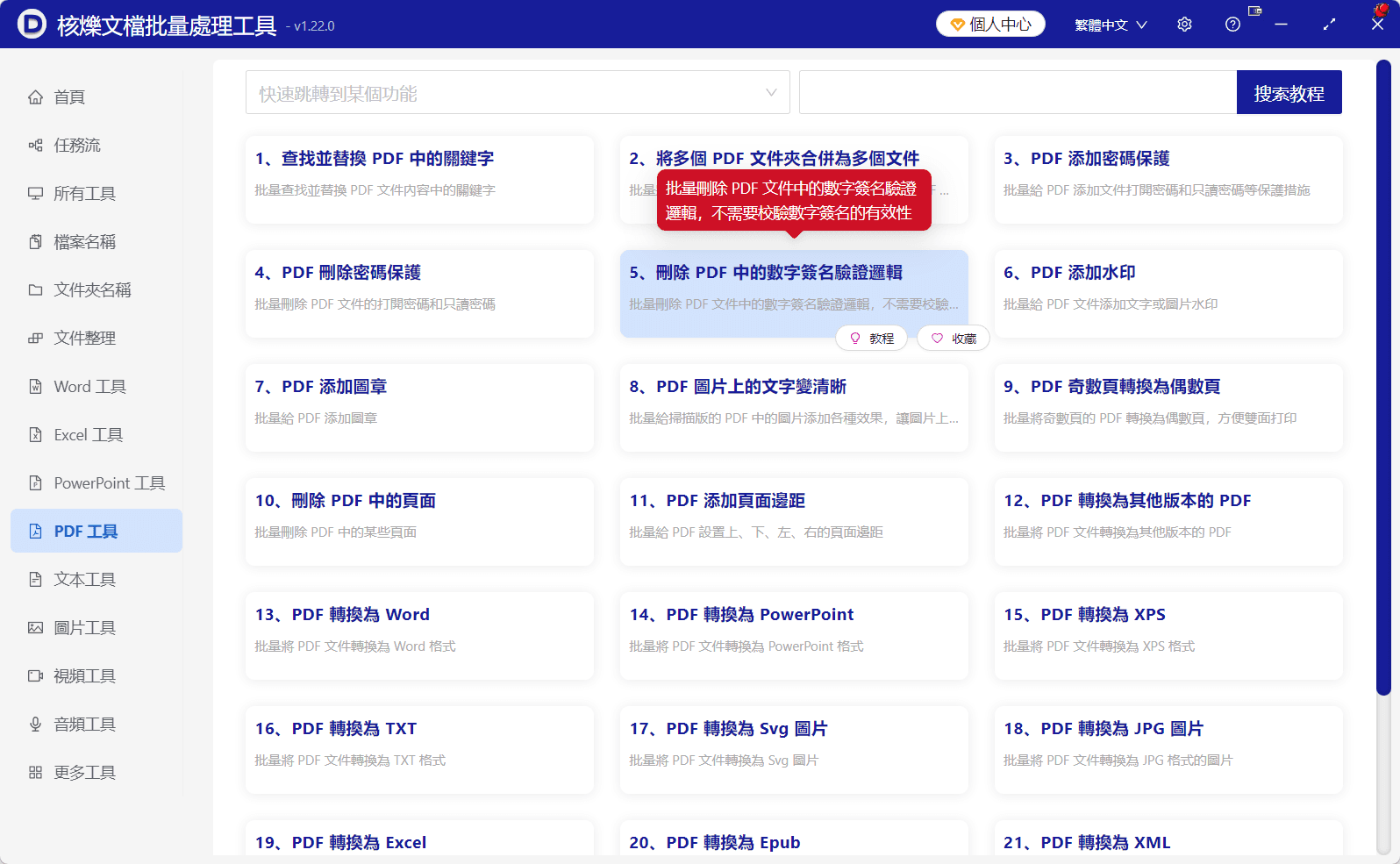This screenshot has height=864, width=1400.
Task: Select PDF 工具 in the sidebar menu
Action: click(x=96, y=532)
